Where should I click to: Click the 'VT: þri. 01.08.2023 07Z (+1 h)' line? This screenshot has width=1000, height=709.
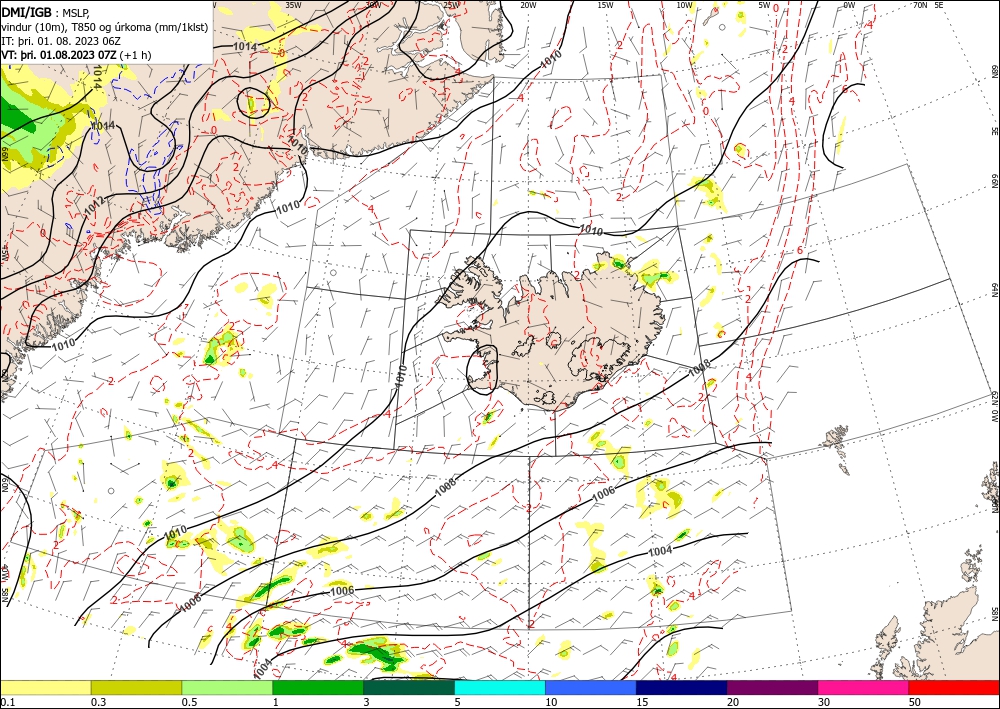click(x=76, y=55)
